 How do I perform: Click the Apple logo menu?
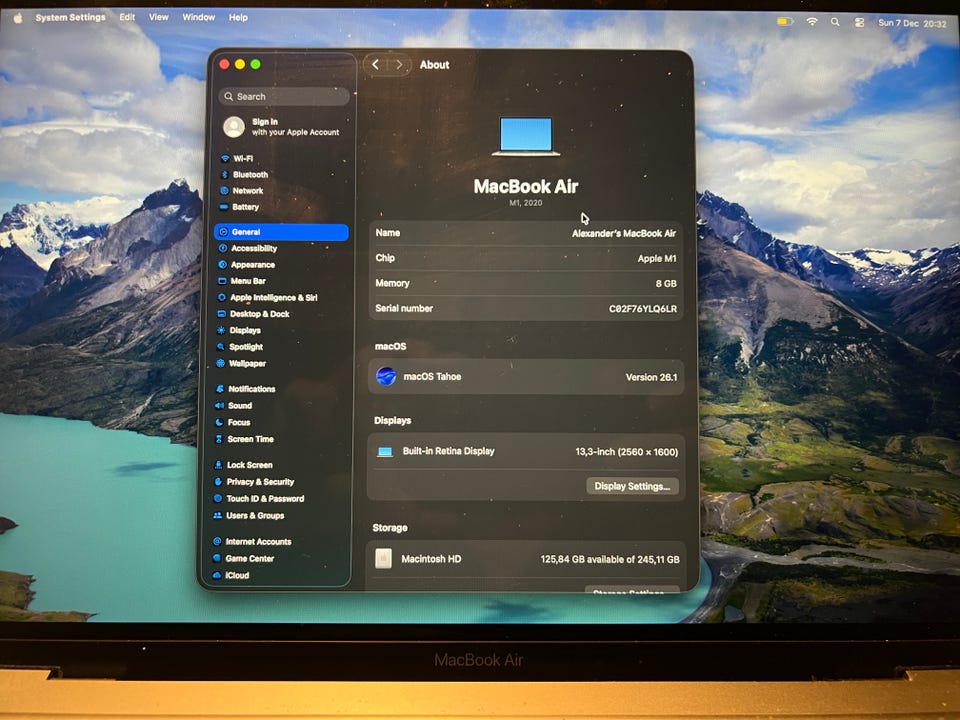coord(18,18)
